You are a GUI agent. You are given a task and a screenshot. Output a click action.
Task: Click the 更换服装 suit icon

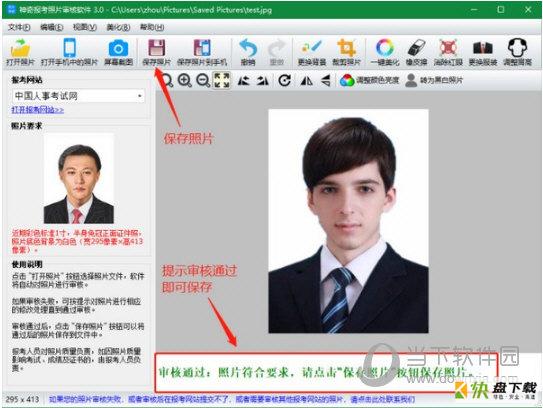(x=483, y=48)
